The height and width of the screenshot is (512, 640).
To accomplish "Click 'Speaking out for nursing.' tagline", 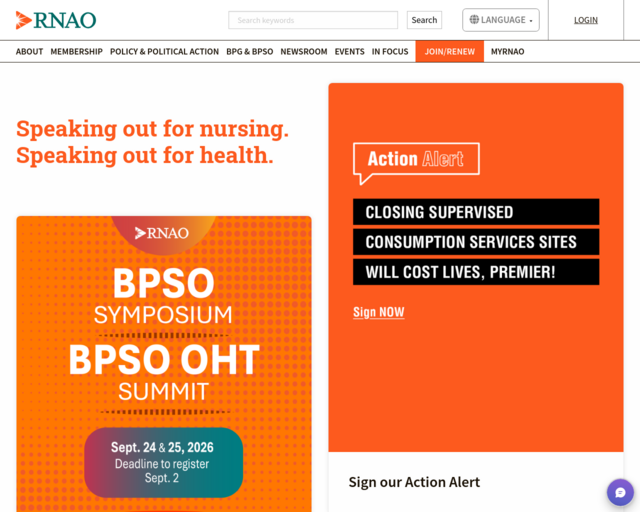I will pyautogui.click(x=153, y=129).
